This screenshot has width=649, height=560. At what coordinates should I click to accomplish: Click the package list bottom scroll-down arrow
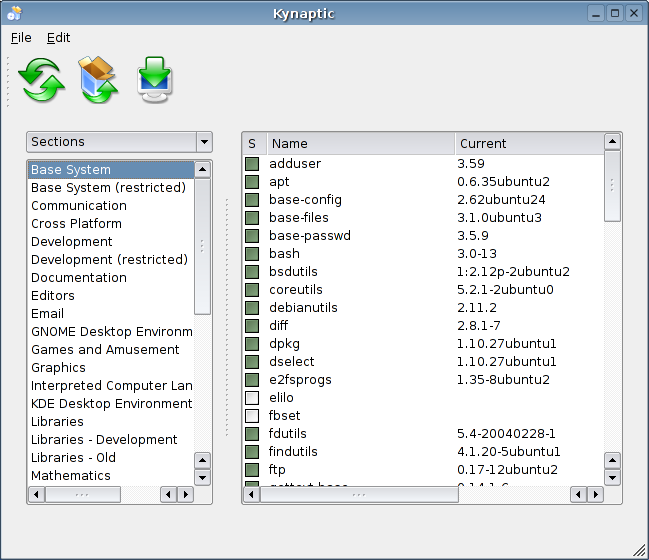[x=613, y=478]
